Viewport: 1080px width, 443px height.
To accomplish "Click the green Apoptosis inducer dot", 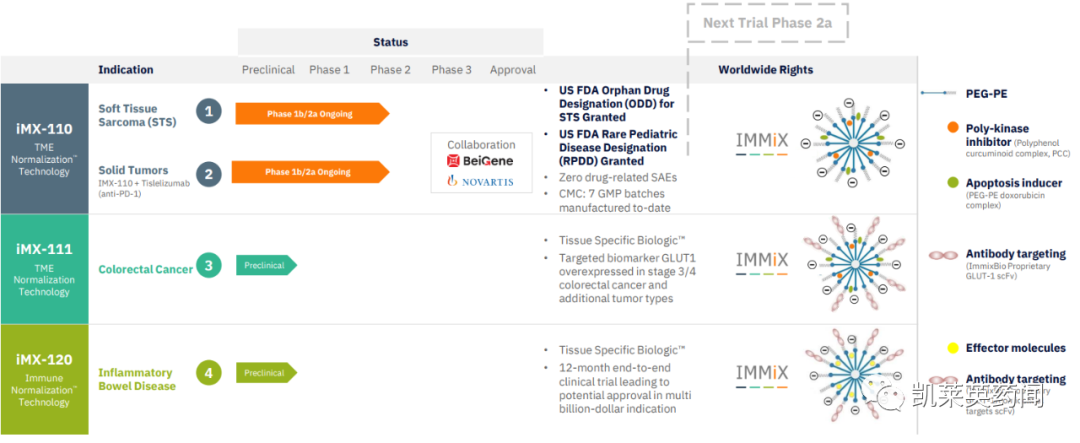I will click(x=952, y=182).
